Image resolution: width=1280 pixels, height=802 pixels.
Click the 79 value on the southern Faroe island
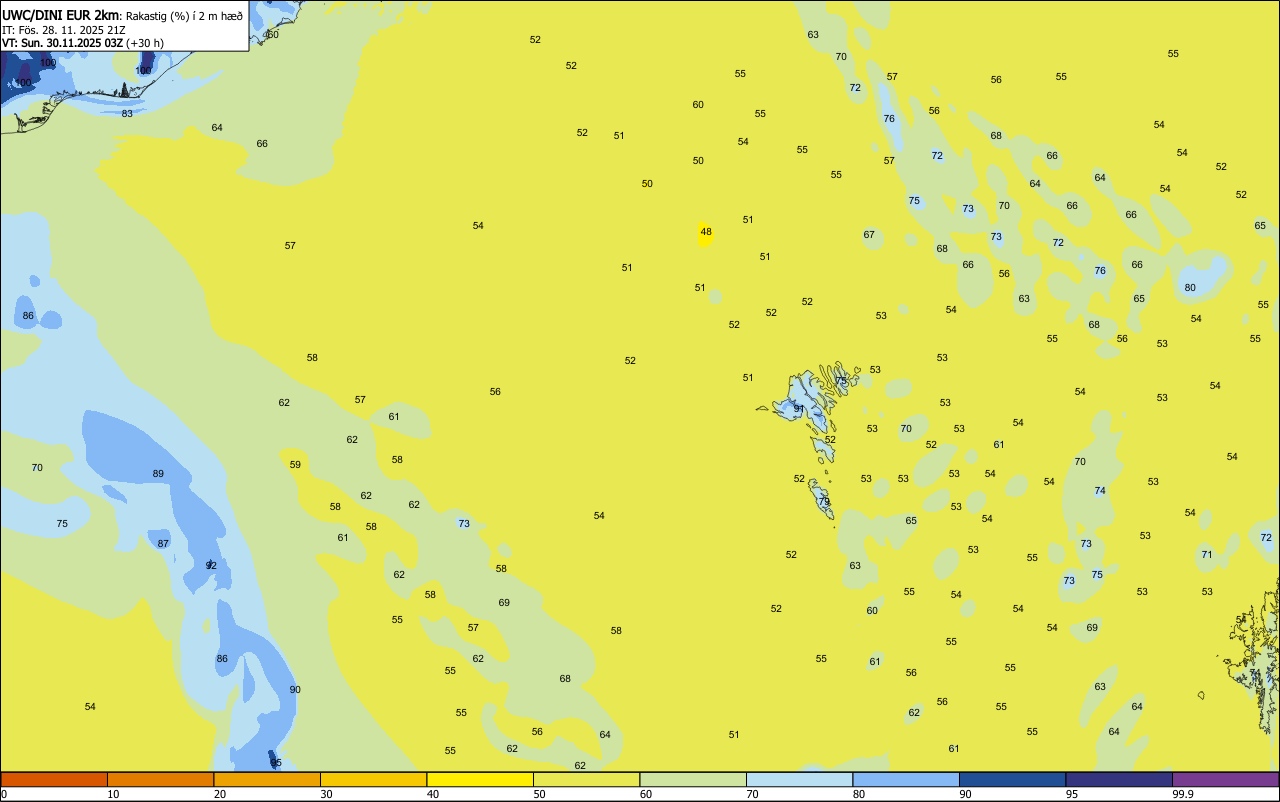point(824,501)
